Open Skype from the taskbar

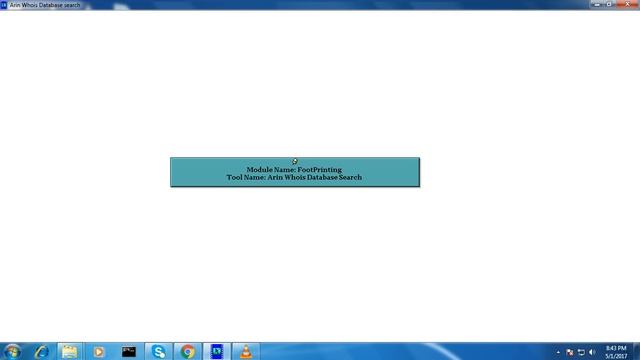158,351
